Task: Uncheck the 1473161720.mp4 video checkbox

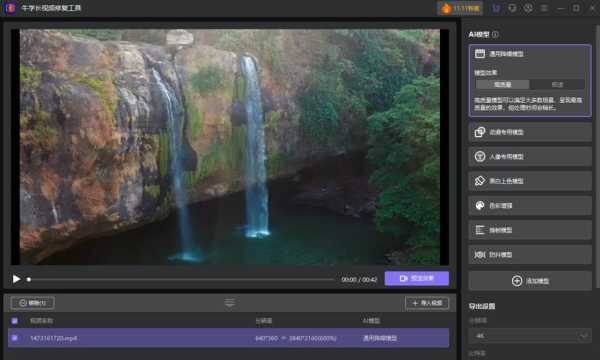Action: (15, 338)
